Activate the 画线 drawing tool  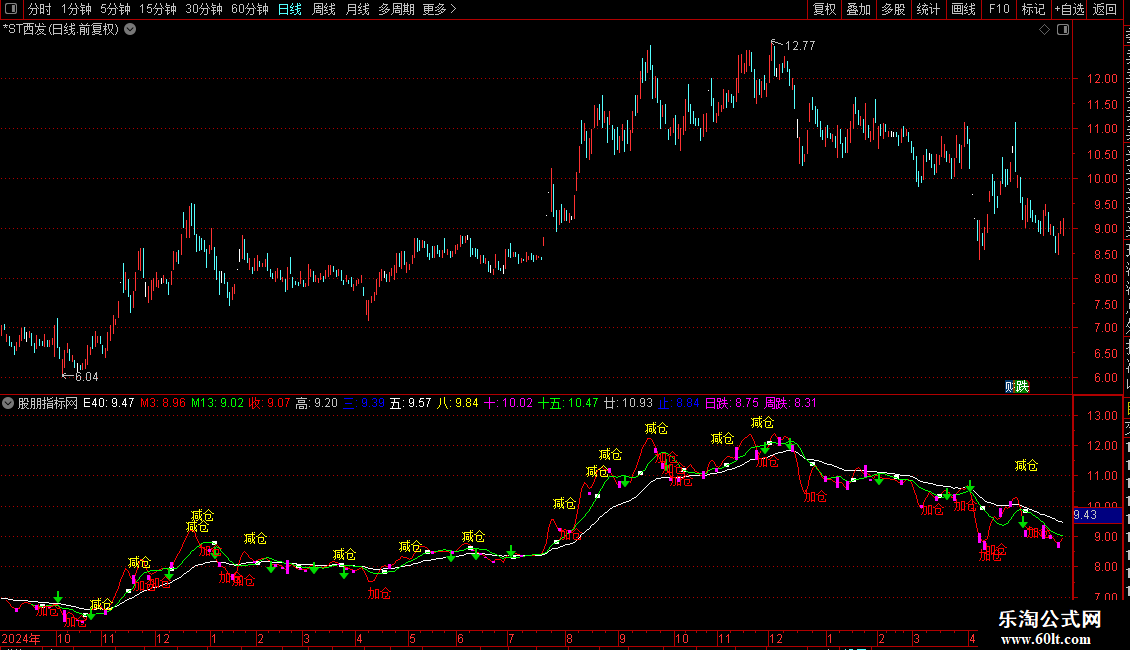click(x=963, y=9)
